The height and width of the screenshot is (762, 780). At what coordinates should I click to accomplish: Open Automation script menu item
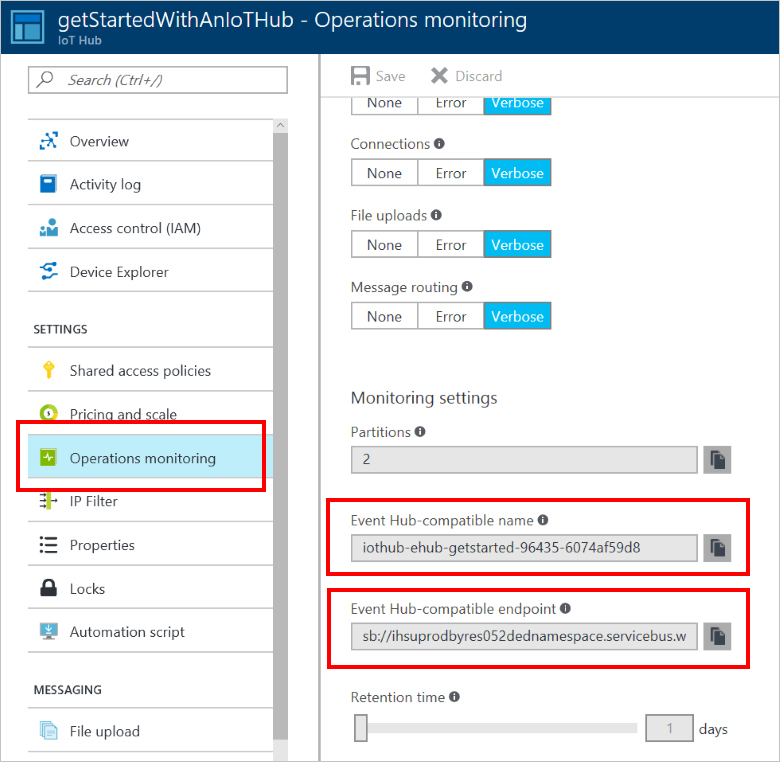coord(150,631)
